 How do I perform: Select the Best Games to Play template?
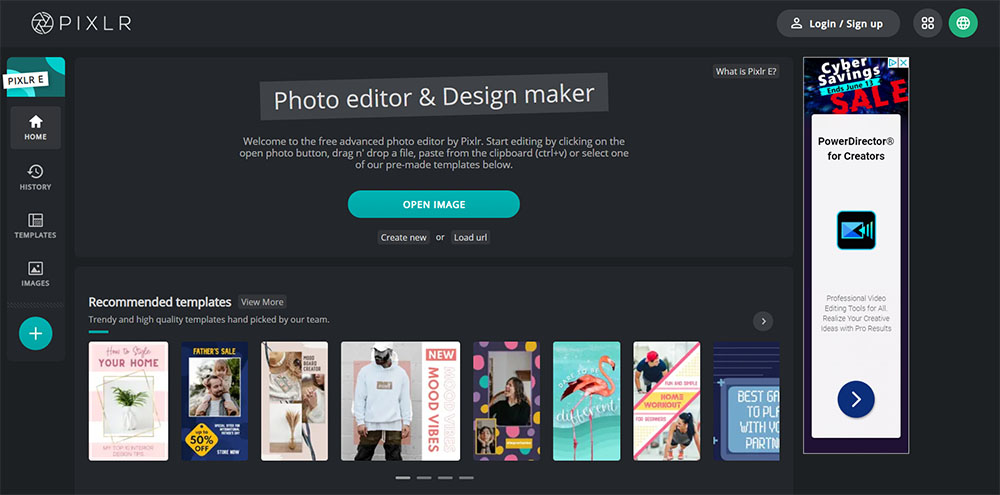[x=746, y=401]
